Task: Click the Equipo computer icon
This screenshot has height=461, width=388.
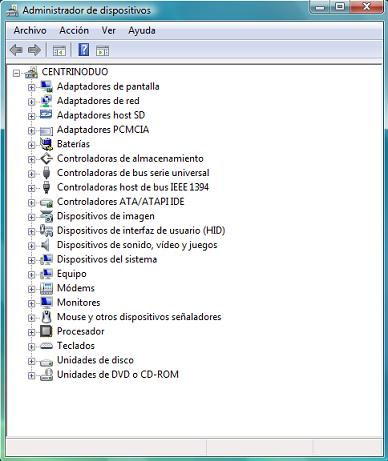Action: click(x=46, y=274)
